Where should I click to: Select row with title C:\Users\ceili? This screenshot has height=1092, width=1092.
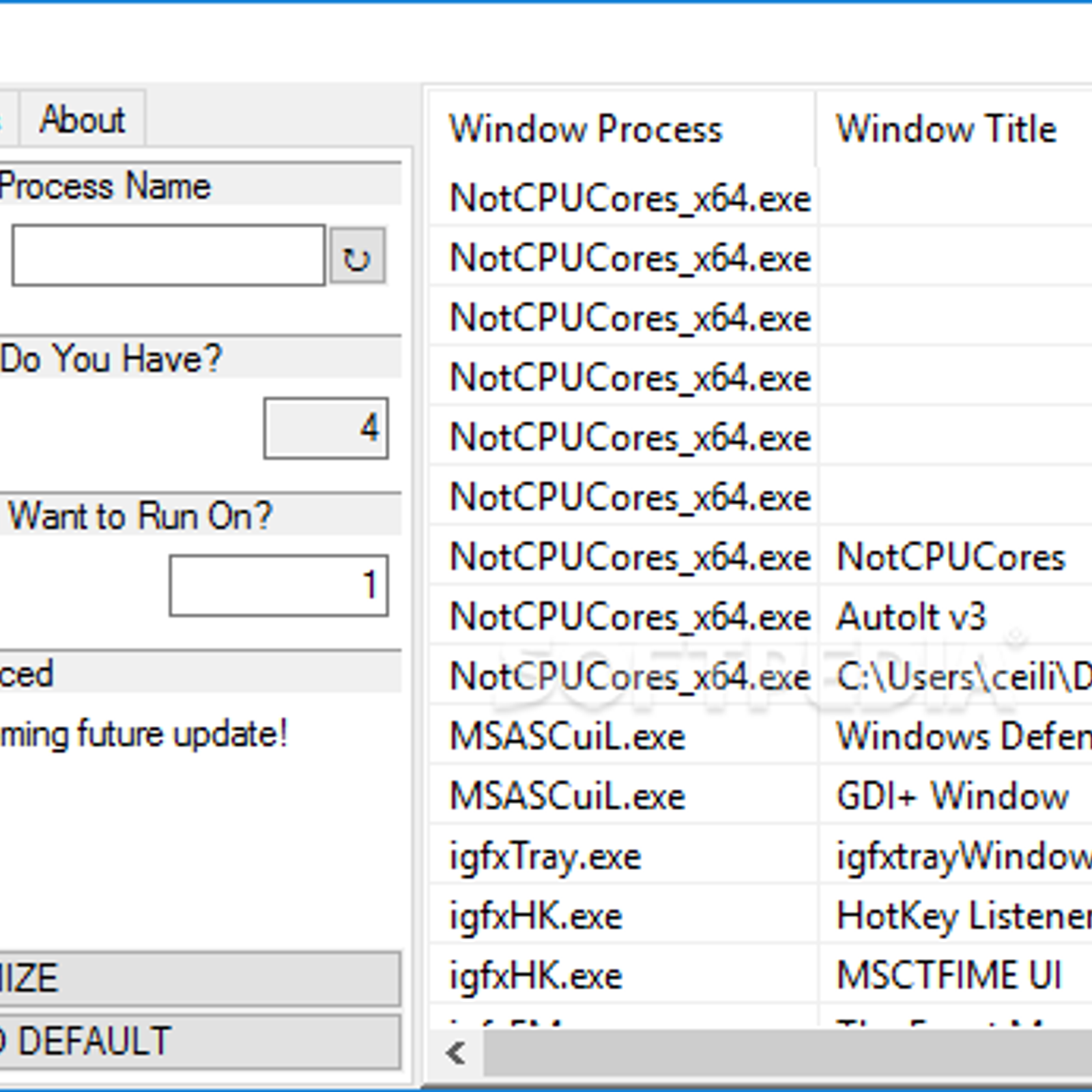click(760, 677)
